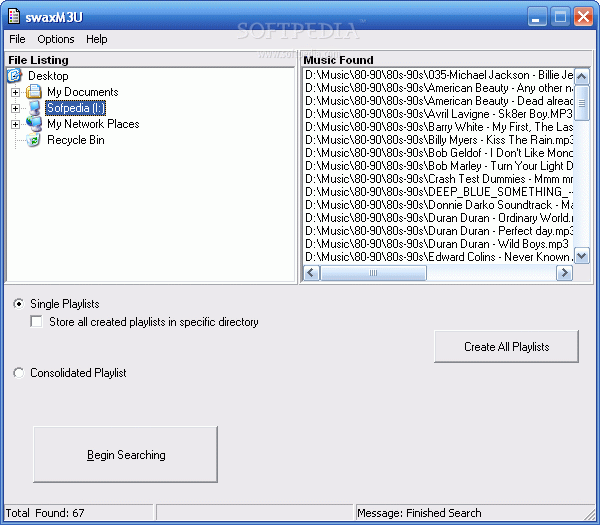Close the swaxM3U window
The width and height of the screenshot is (600, 525).
click(x=584, y=17)
